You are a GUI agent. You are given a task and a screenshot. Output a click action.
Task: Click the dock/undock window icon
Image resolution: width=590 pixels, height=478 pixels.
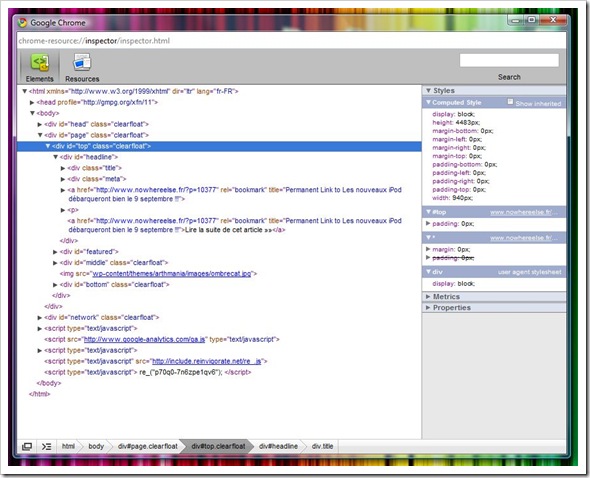point(27,446)
